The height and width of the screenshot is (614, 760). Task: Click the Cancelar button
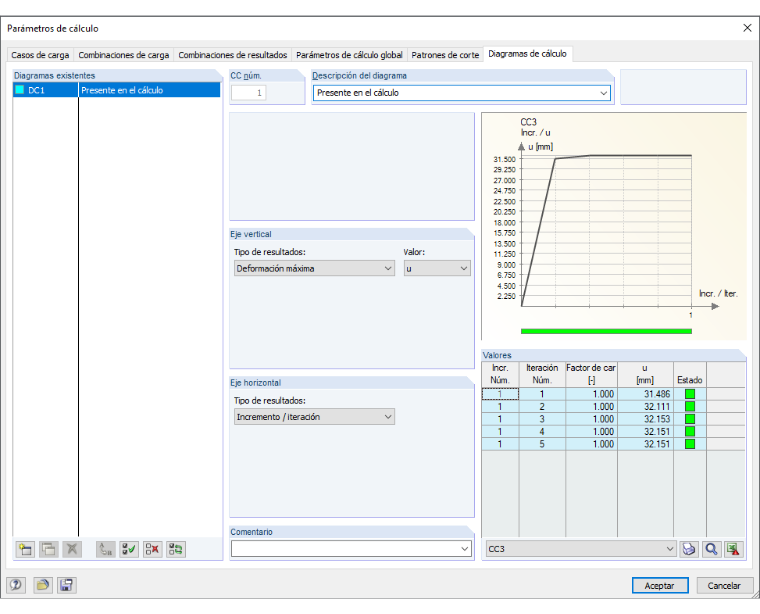point(724,585)
